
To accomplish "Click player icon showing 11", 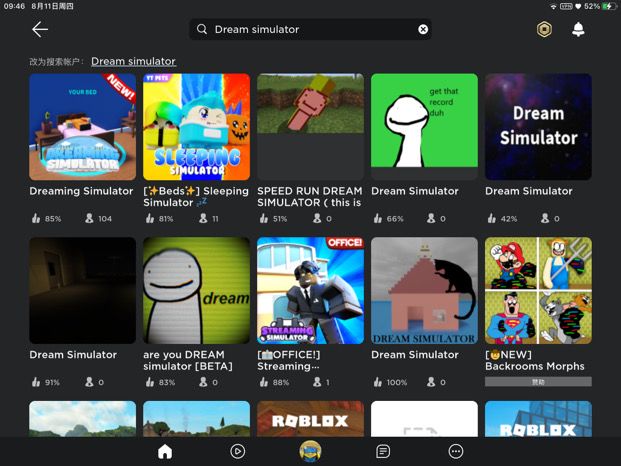I will pyautogui.click(x=203, y=218).
